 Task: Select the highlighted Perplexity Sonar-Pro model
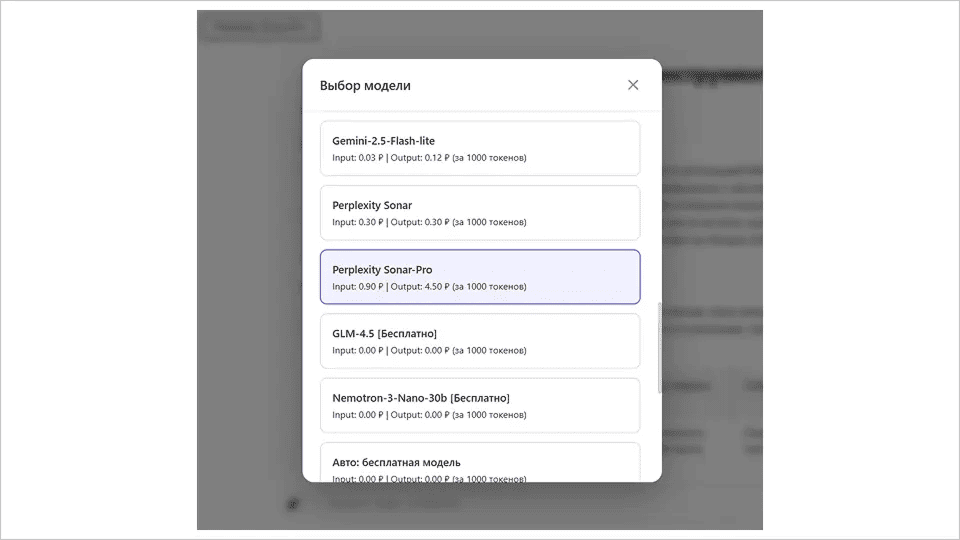(480, 277)
